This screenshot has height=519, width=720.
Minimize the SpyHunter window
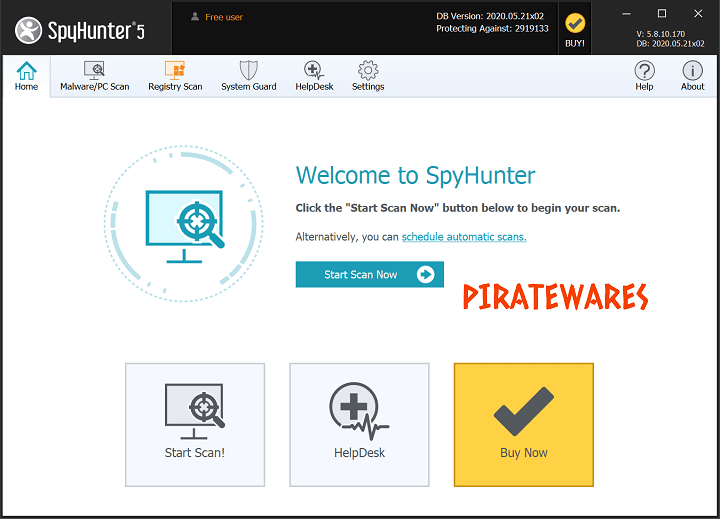[626, 14]
